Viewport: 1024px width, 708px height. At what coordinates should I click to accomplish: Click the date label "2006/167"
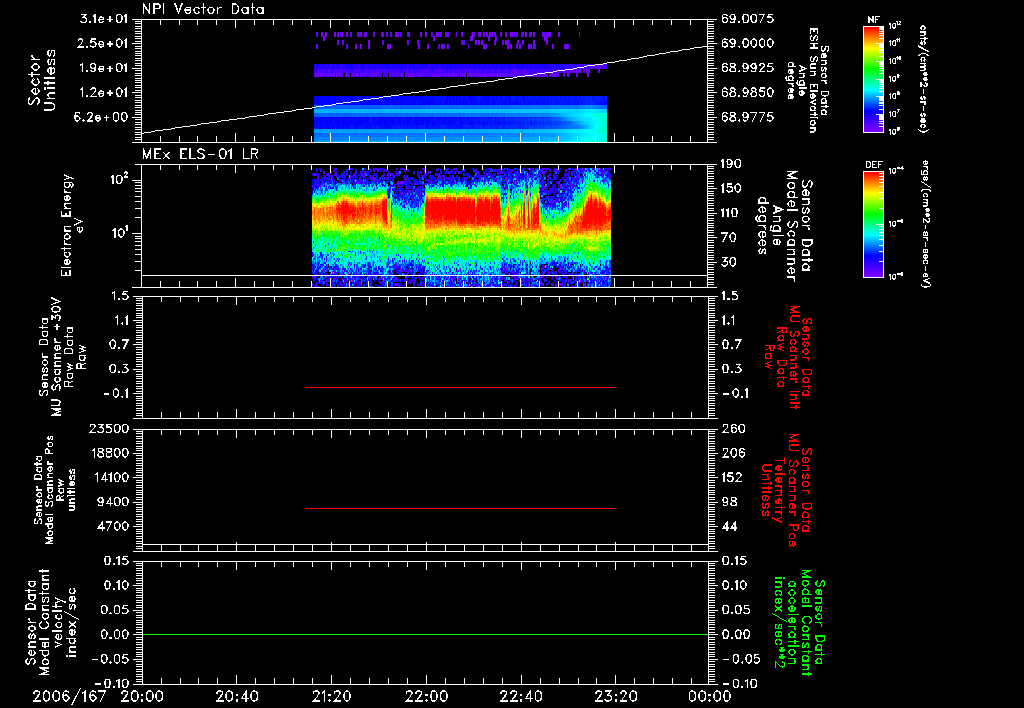pyautogui.click(x=69, y=696)
